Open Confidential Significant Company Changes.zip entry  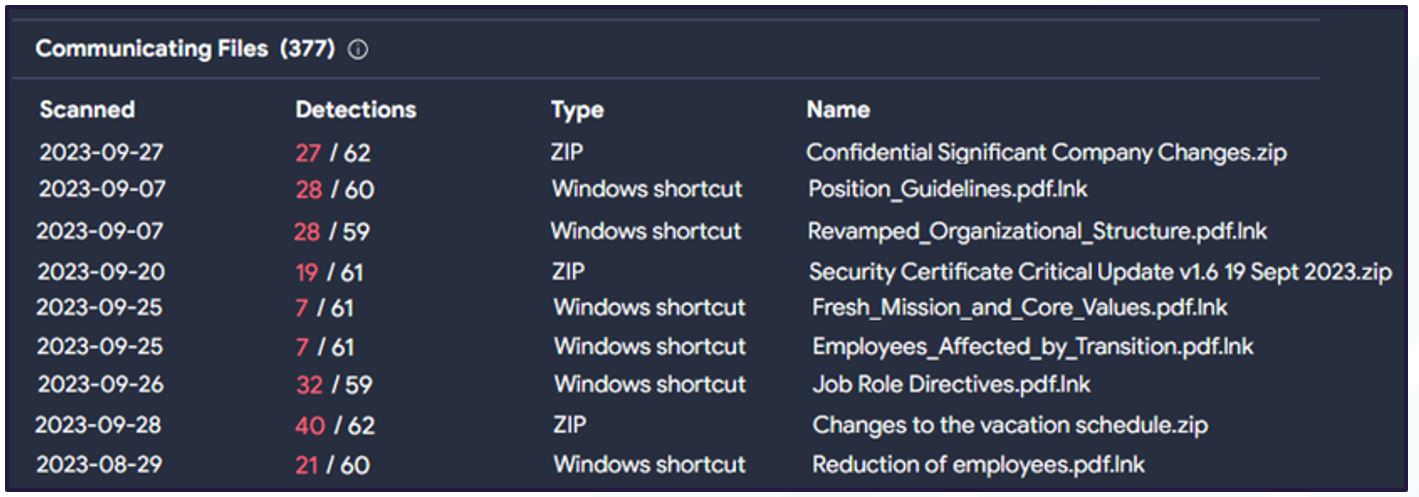tap(1046, 153)
